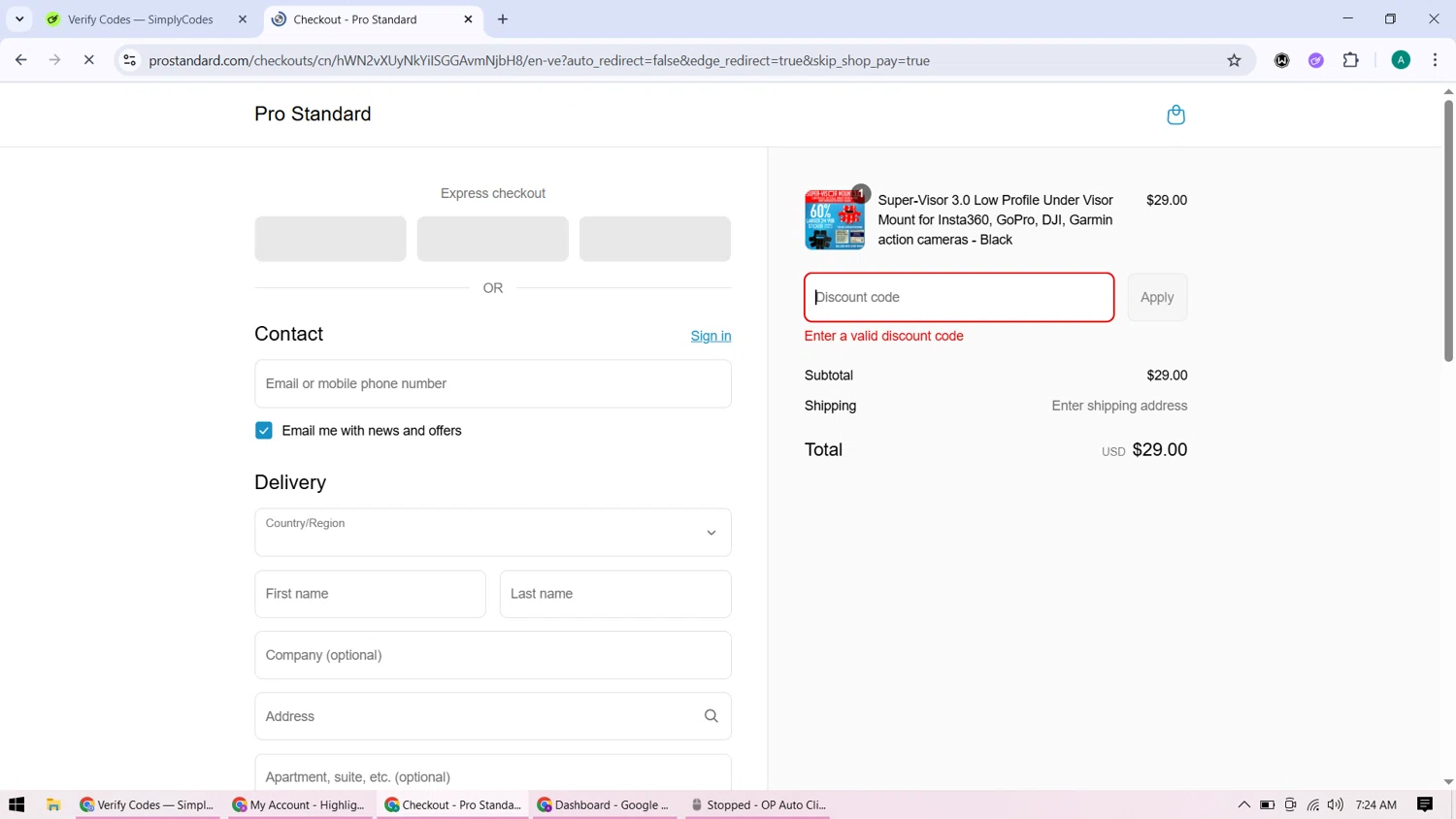Image resolution: width=1456 pixels, height=819 pixels.
Task: Click middle express checkout button
Action: click(493, 239)
